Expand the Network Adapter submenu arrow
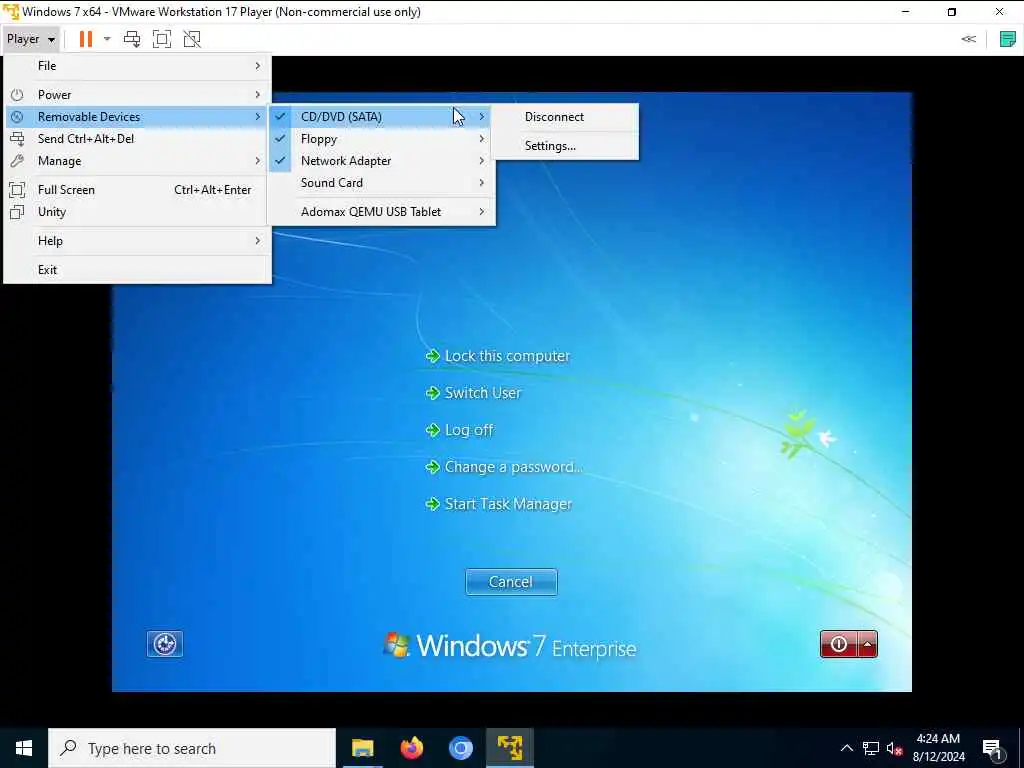 coord(482,161)
